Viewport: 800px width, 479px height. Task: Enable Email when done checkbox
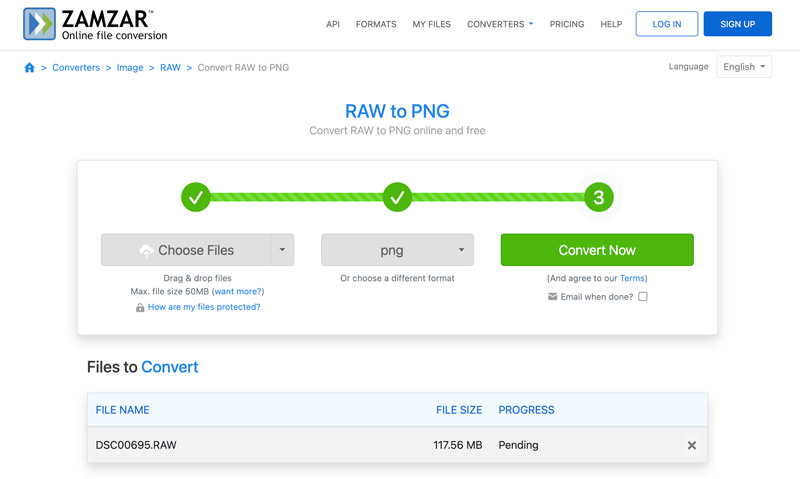(x=643, y=296)
